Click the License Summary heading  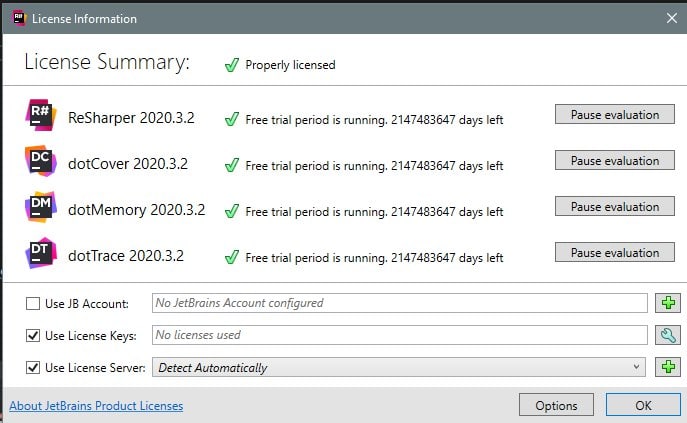107,62
